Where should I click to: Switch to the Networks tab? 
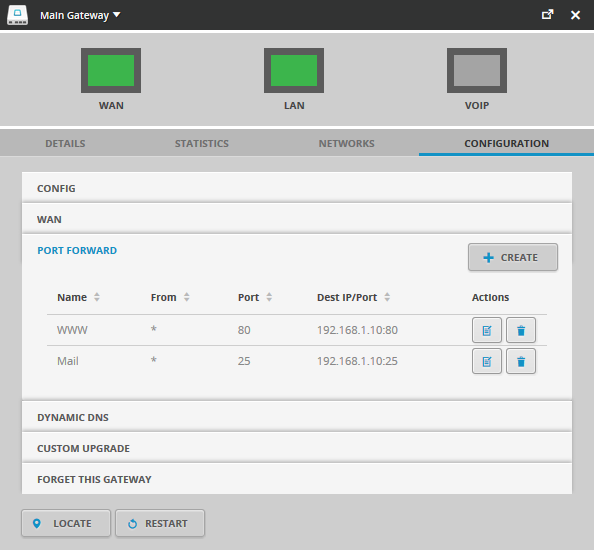346,143
